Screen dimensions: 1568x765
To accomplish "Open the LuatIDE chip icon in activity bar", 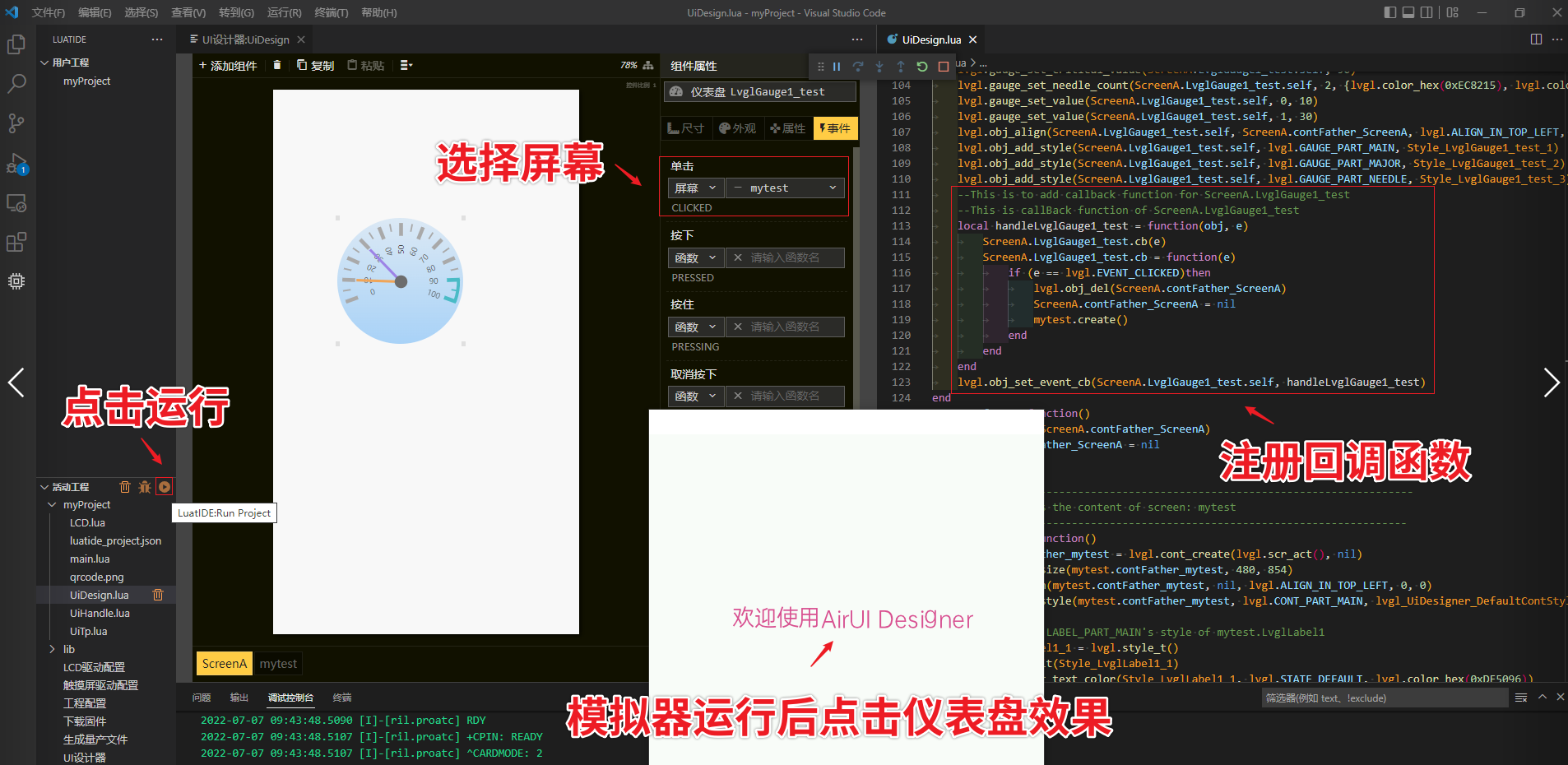I will point(16,281).
